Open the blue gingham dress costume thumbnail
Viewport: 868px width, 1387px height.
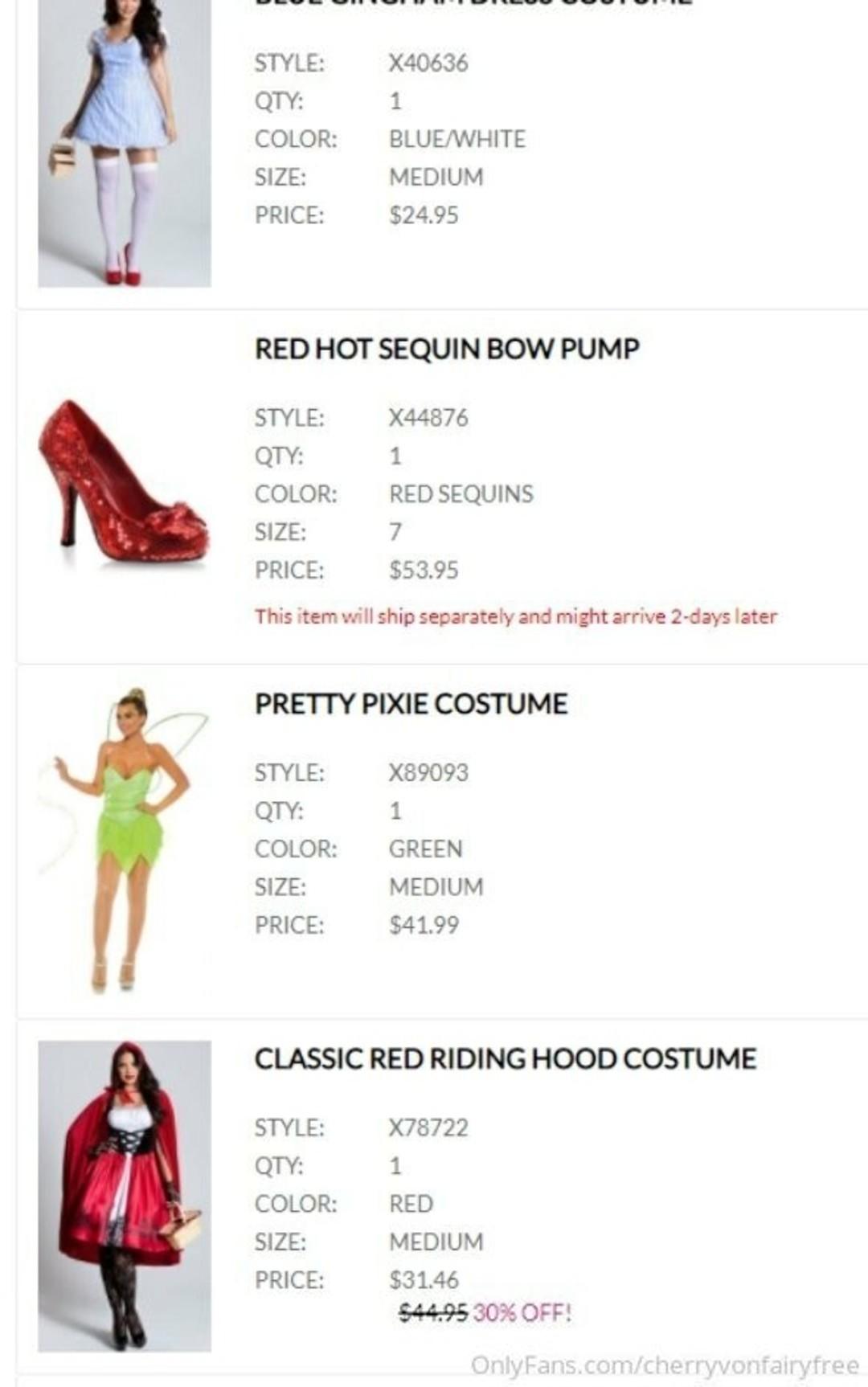pos(125,143)
